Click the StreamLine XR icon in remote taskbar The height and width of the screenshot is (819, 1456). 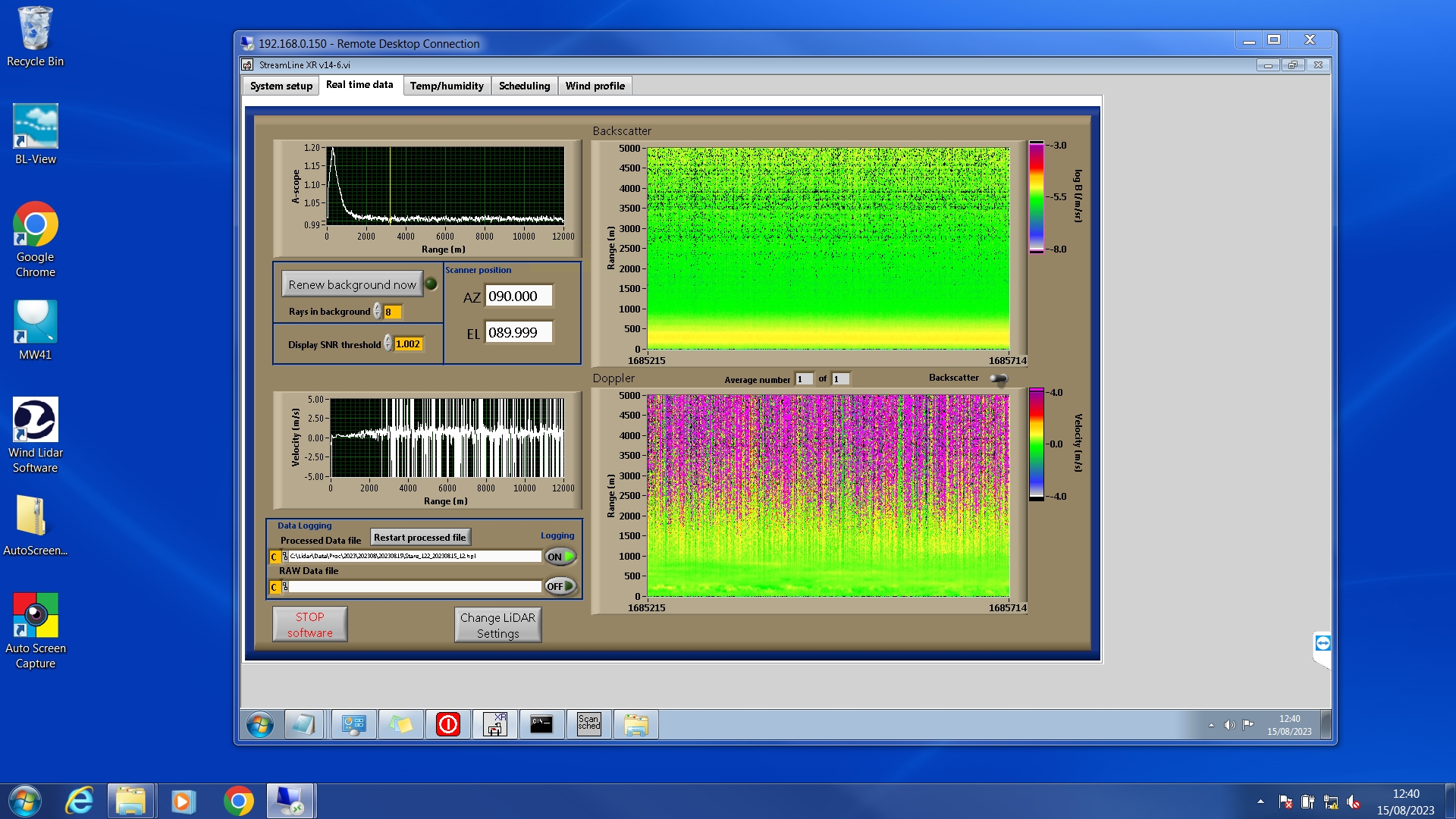tap(495, 724)
